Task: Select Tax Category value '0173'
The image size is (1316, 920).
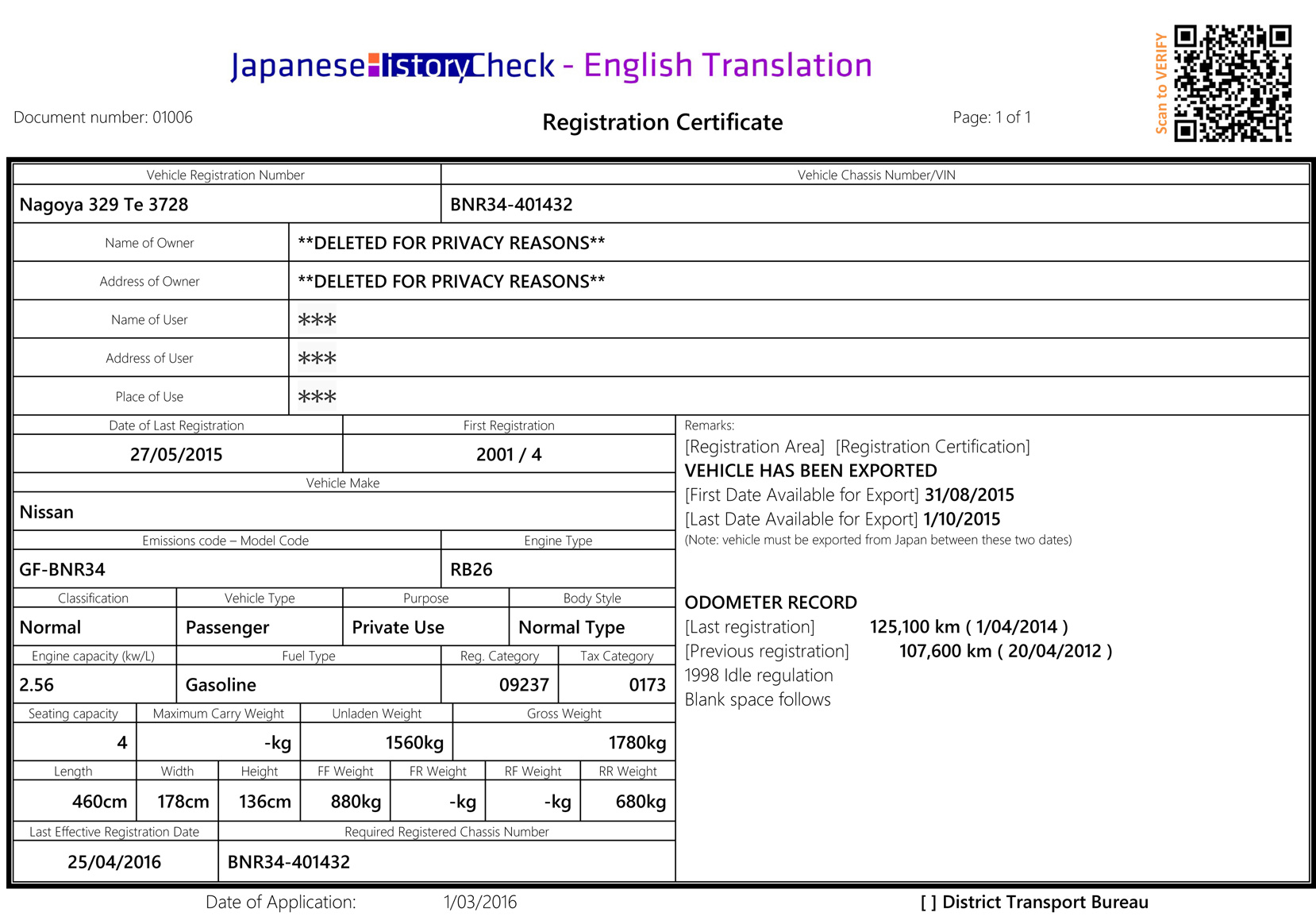Action: pyautogui.click(x=647, y=685)
